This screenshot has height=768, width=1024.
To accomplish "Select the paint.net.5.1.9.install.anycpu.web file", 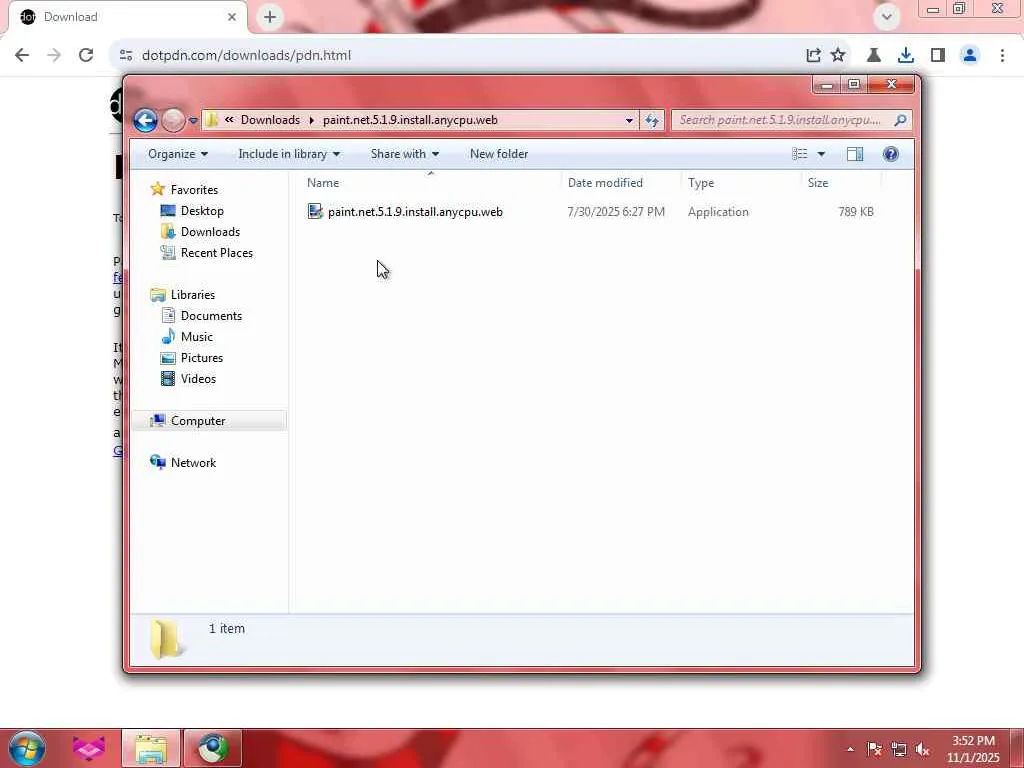I will coord(415,212).
